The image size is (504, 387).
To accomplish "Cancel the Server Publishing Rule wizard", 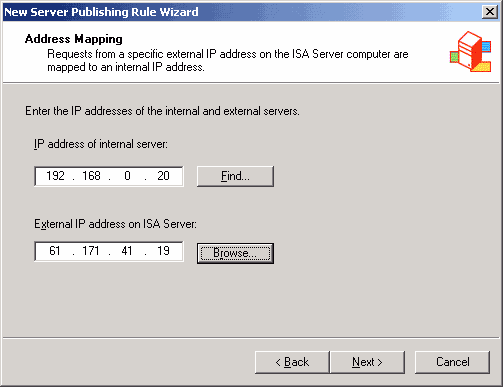I will pos(452,362).
